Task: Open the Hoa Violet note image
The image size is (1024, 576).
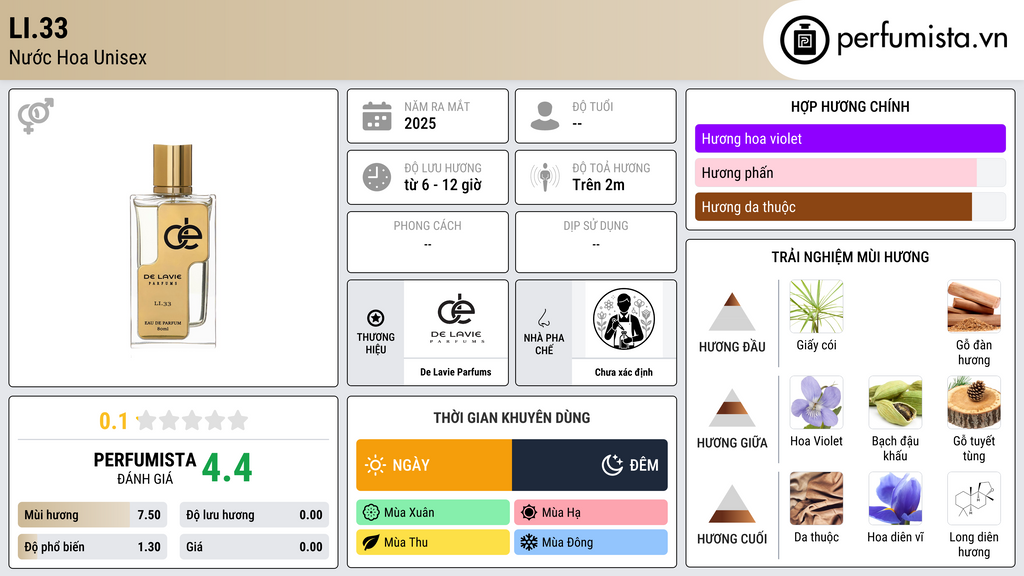Action: 816,402
